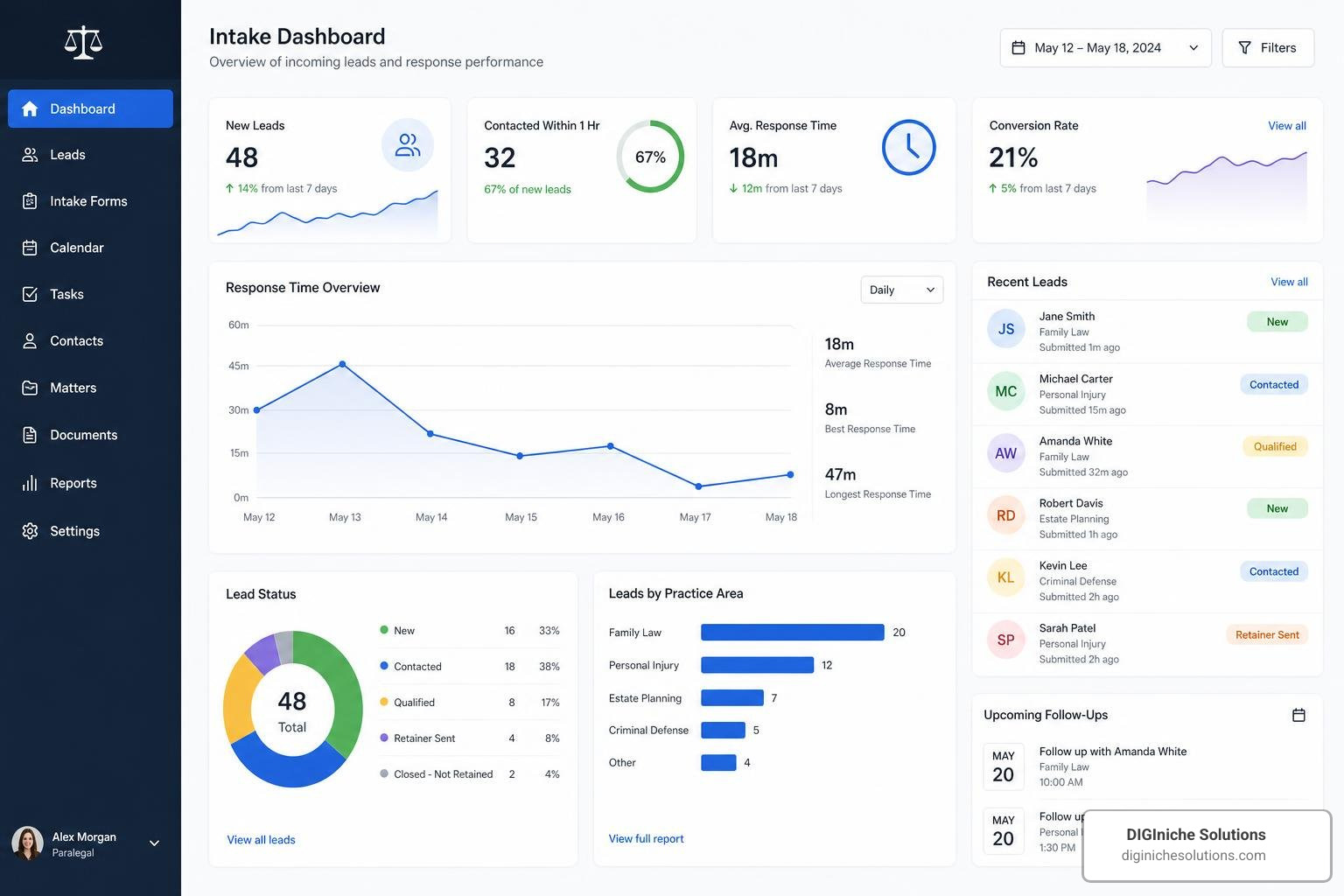Image resolution: width=1344 pixels, height=896 pixels.
Task: Click the Personal Injury bar in chart
Action: pyautogui.click(x=758, y=665)
